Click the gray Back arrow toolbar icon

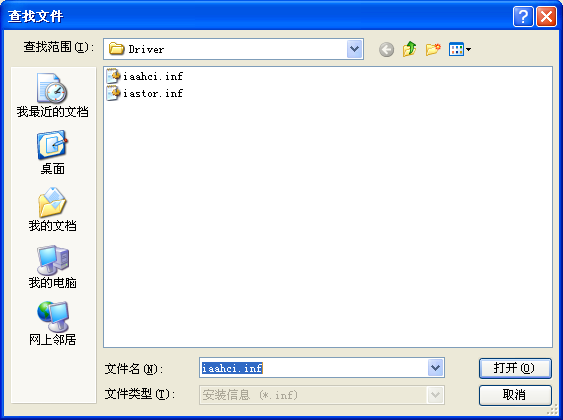pos(386,49)
